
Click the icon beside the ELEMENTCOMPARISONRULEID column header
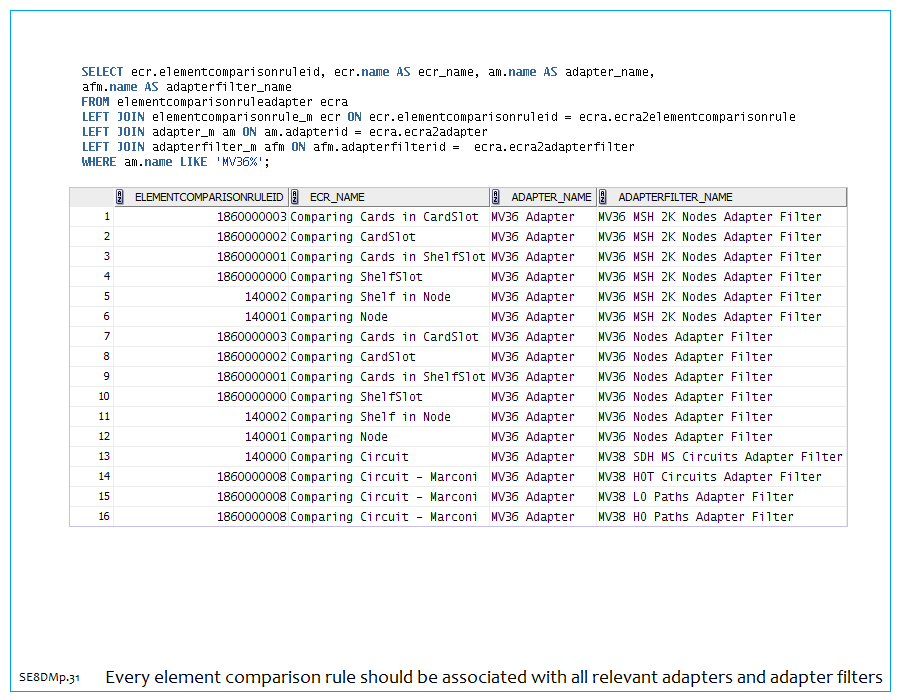pos(120,197)
